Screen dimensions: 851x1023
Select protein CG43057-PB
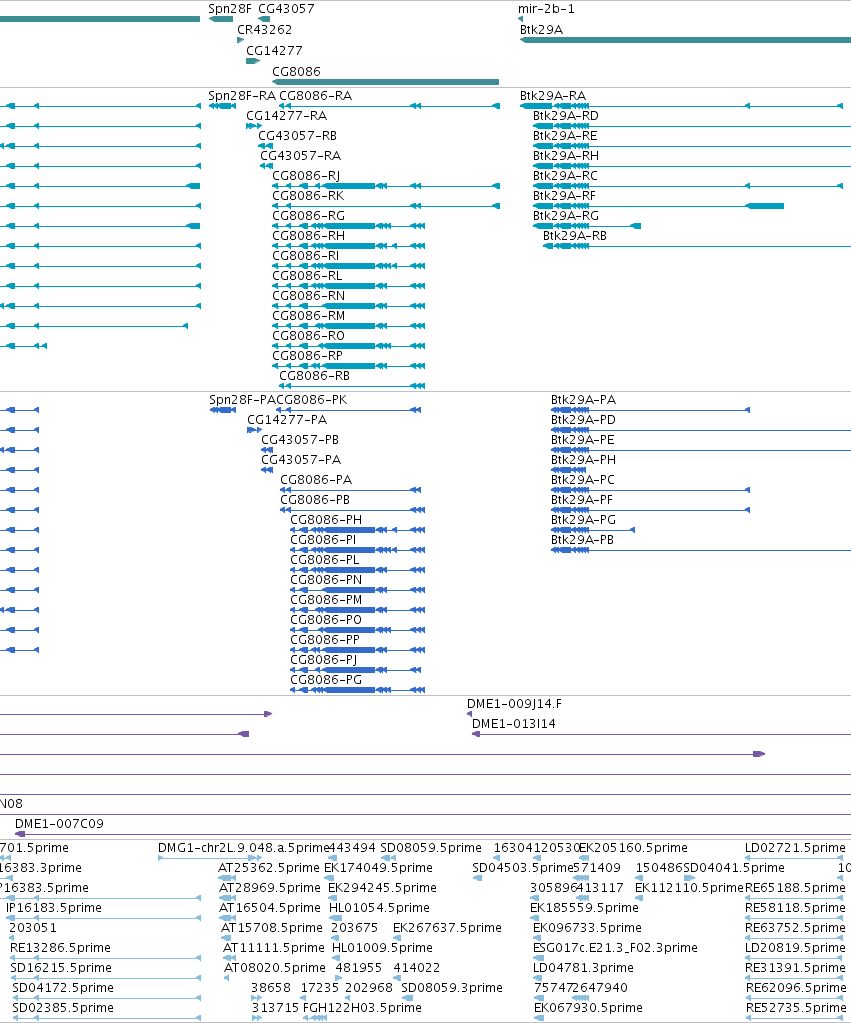300,440
